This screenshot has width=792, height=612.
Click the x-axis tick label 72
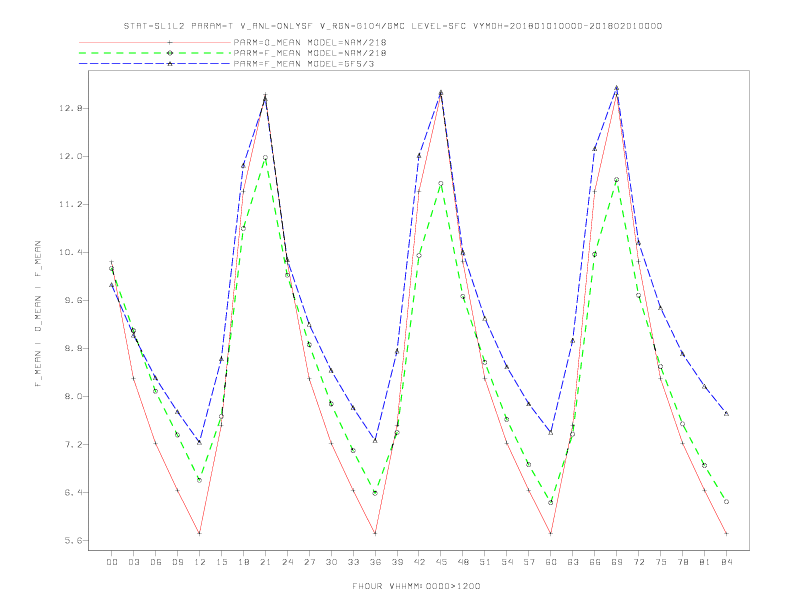639,562
